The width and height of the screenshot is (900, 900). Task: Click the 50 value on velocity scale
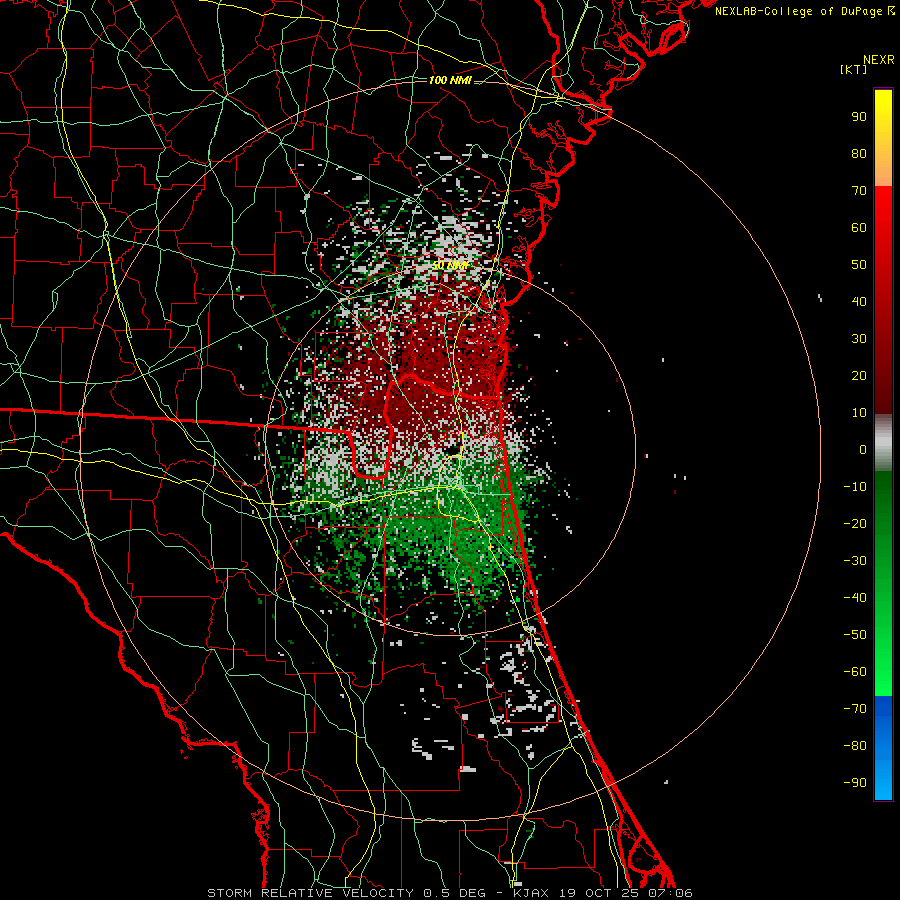click(x=859, y=265)
